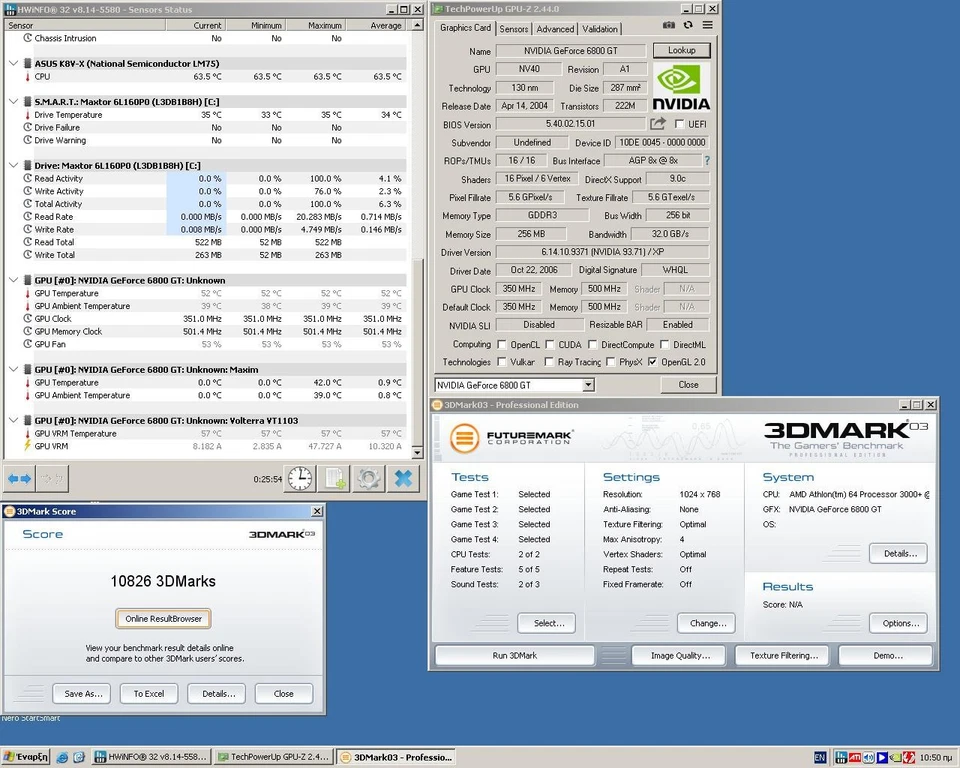Viewport: 960px width, 768px height.
Task: Click the HWiNFO clock reset timer icon
Action: point(299,479)
